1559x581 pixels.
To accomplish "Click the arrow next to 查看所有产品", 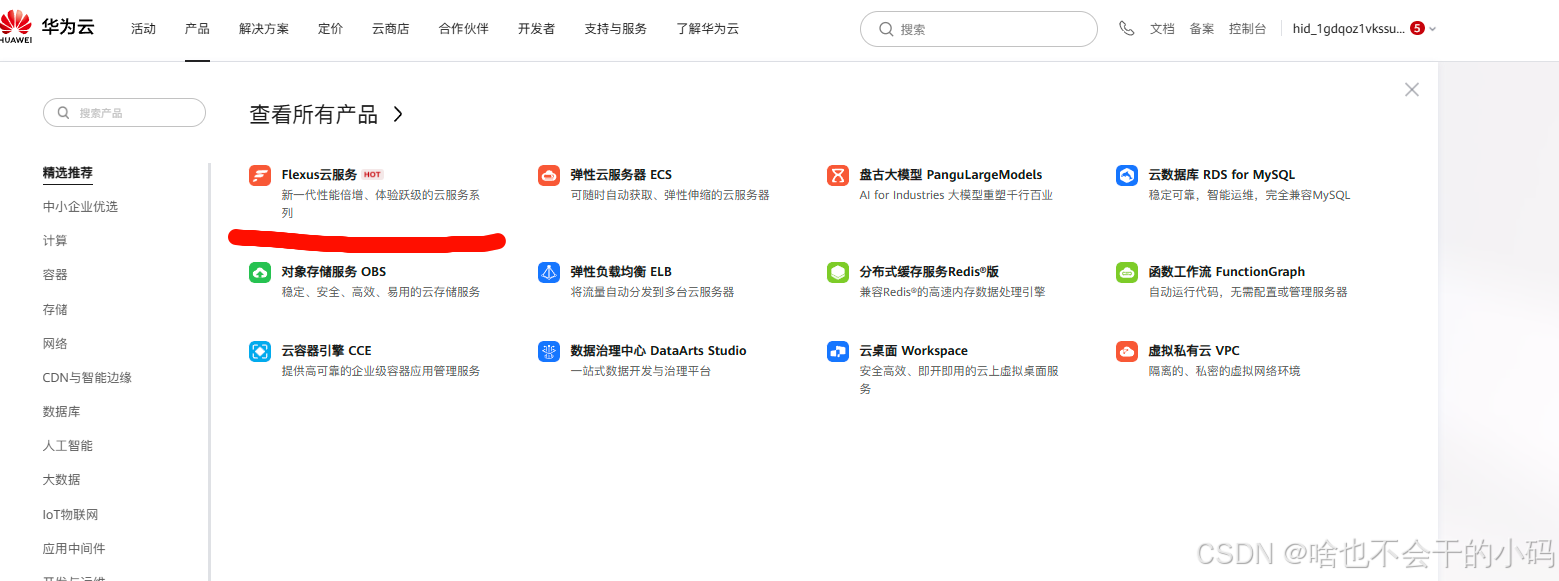I will coord(398,114).
